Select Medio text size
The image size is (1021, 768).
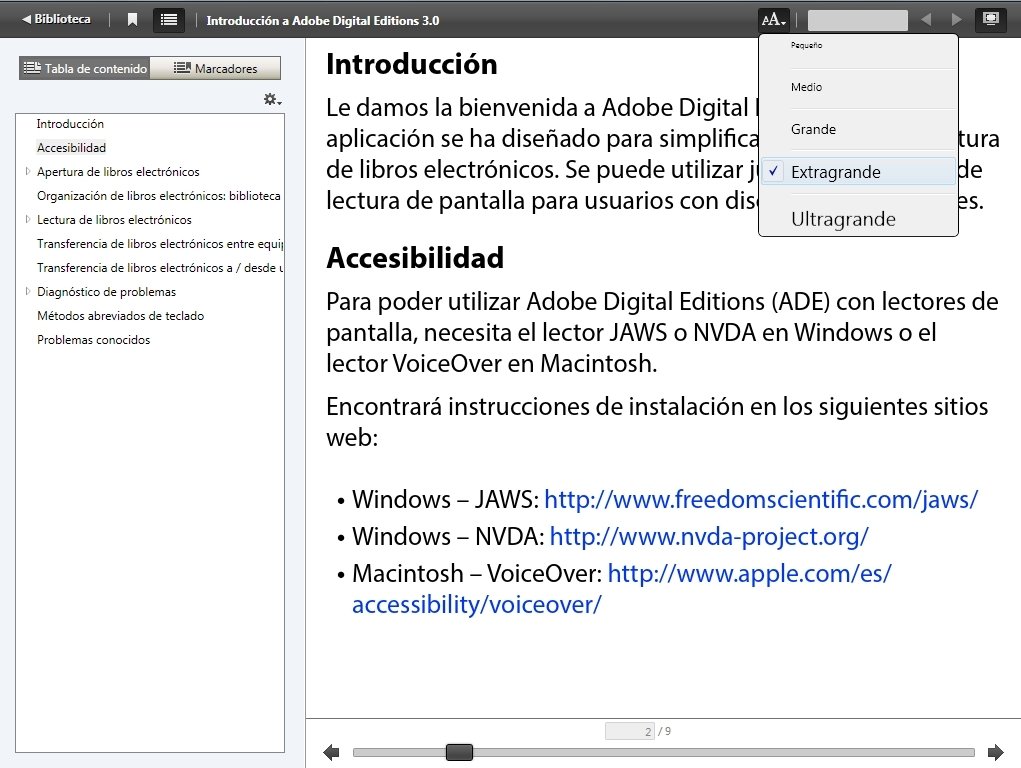pyautogui.click(x=858, y=87)
